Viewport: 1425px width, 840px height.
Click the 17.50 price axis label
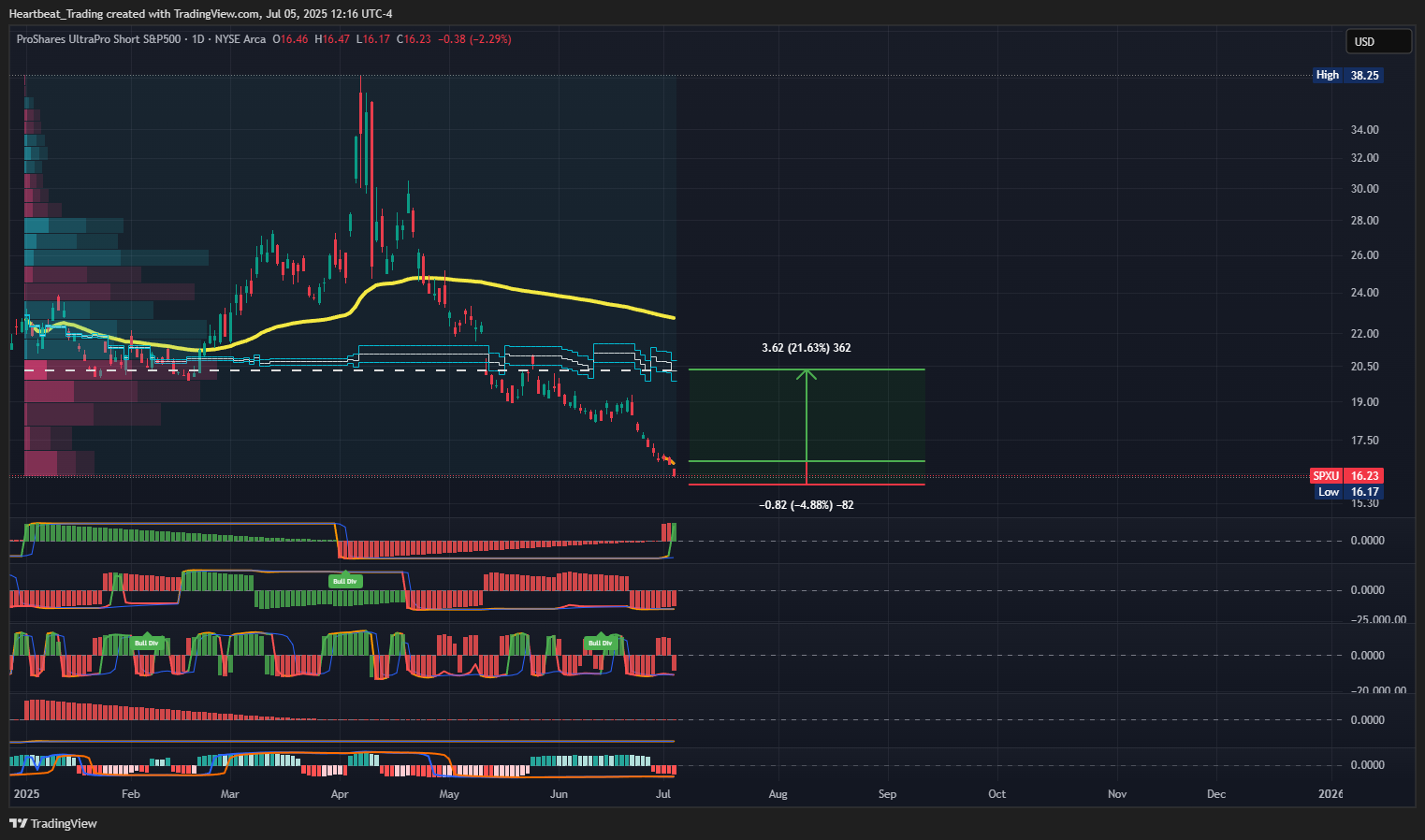1364,441
